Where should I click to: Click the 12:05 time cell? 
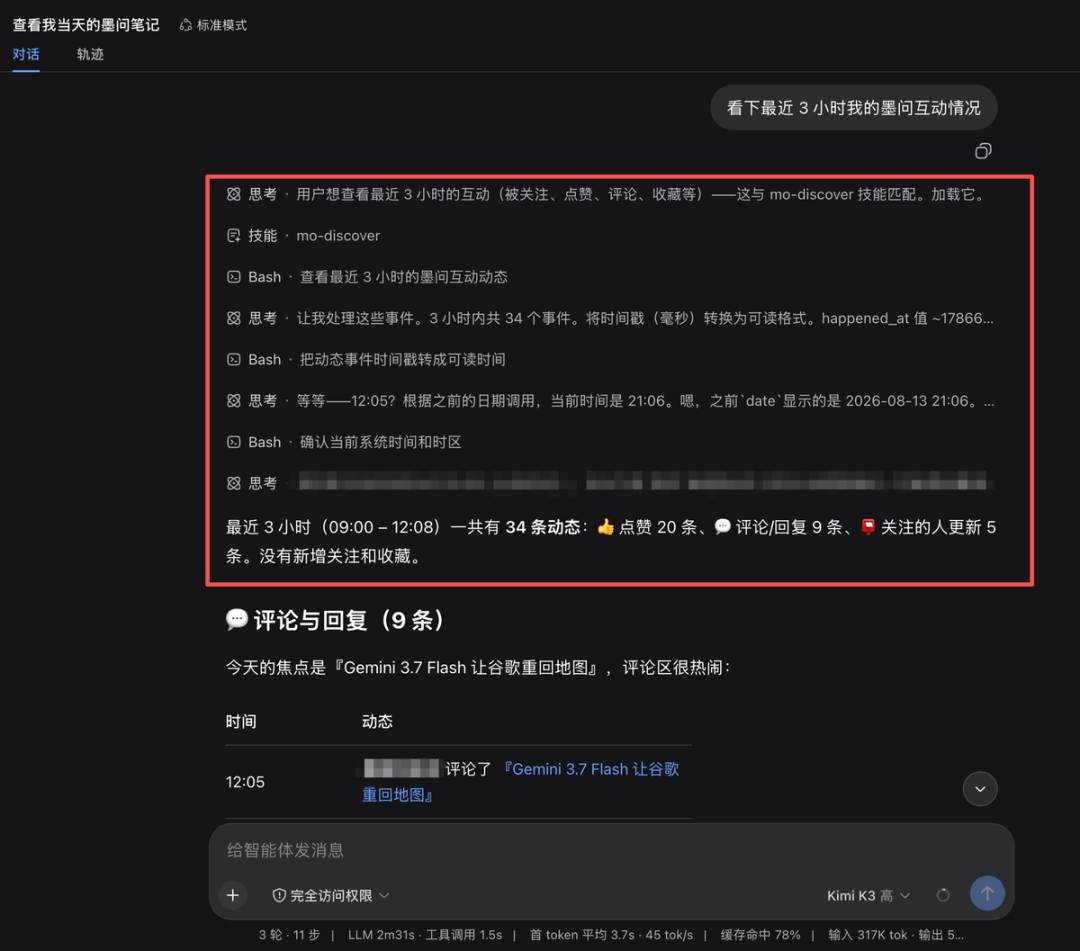tap(245, 782)
